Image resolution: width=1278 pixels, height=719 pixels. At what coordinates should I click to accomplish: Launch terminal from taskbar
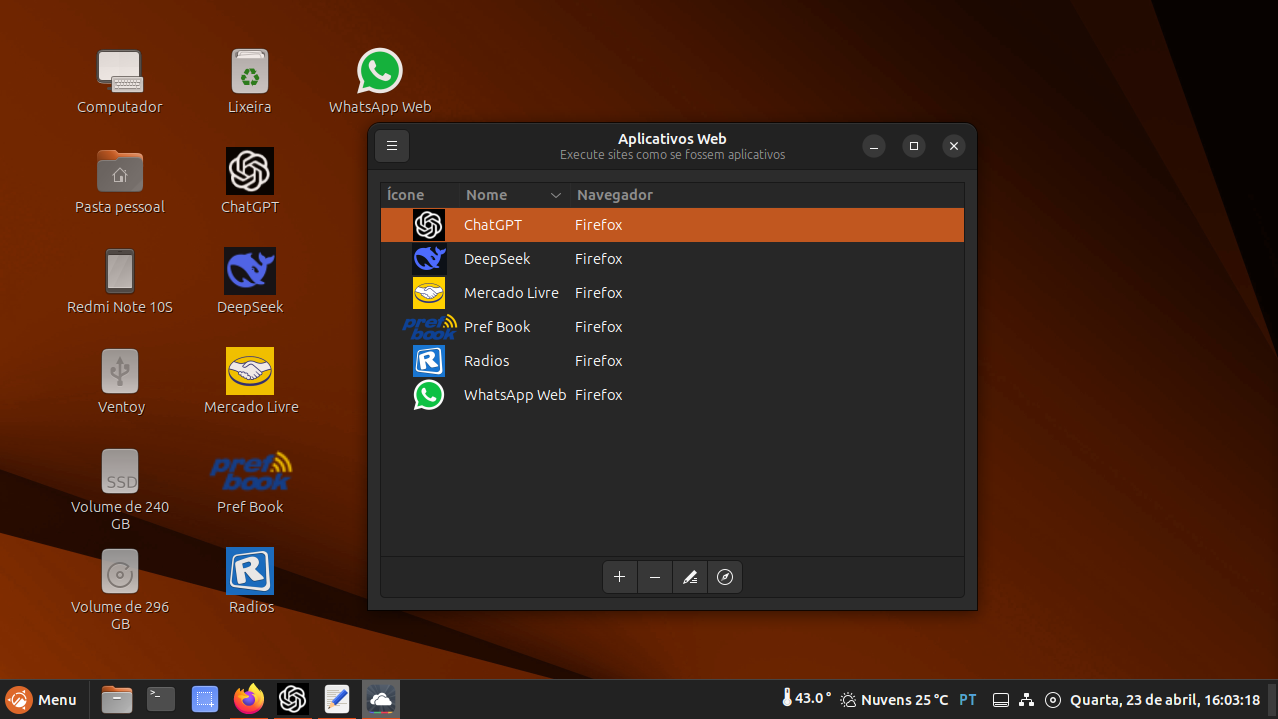pos(161,700)
